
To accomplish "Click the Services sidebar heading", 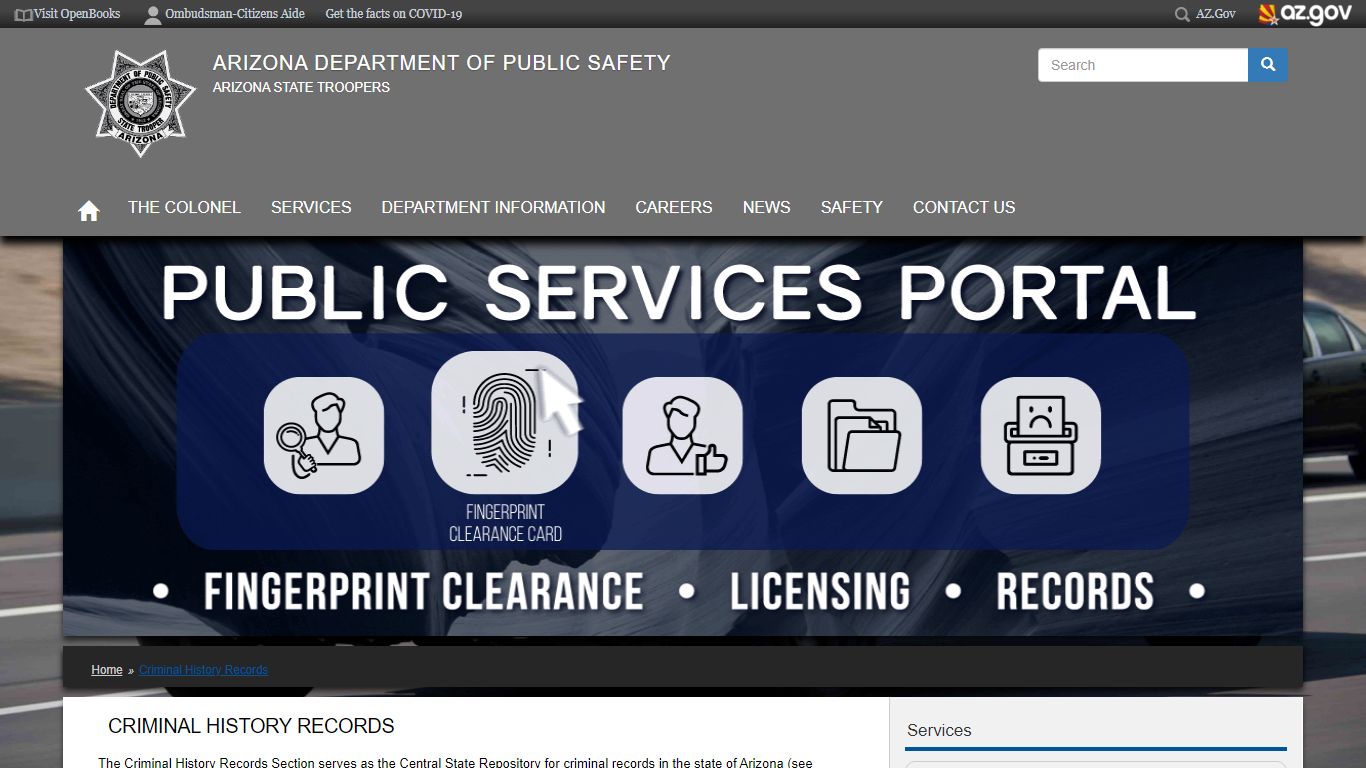I will (x=939, y=731).
